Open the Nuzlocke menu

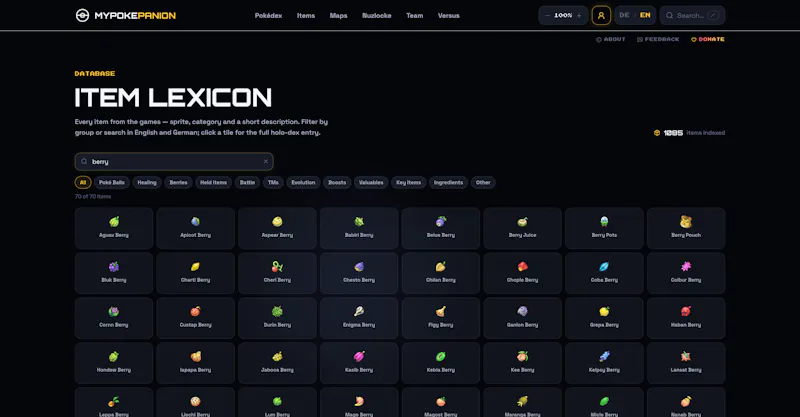point(377,16)
